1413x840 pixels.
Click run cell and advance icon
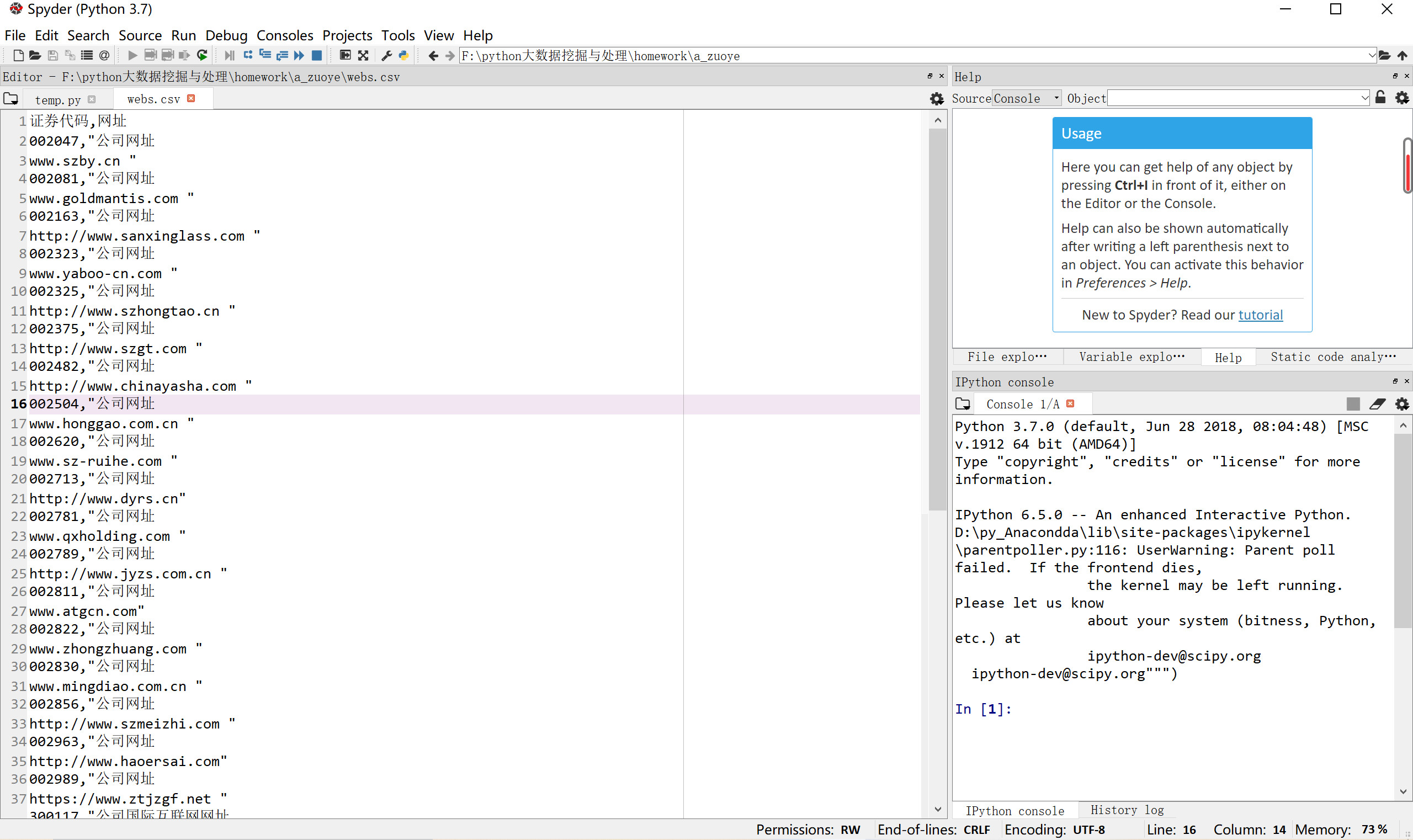coord(168,56)
